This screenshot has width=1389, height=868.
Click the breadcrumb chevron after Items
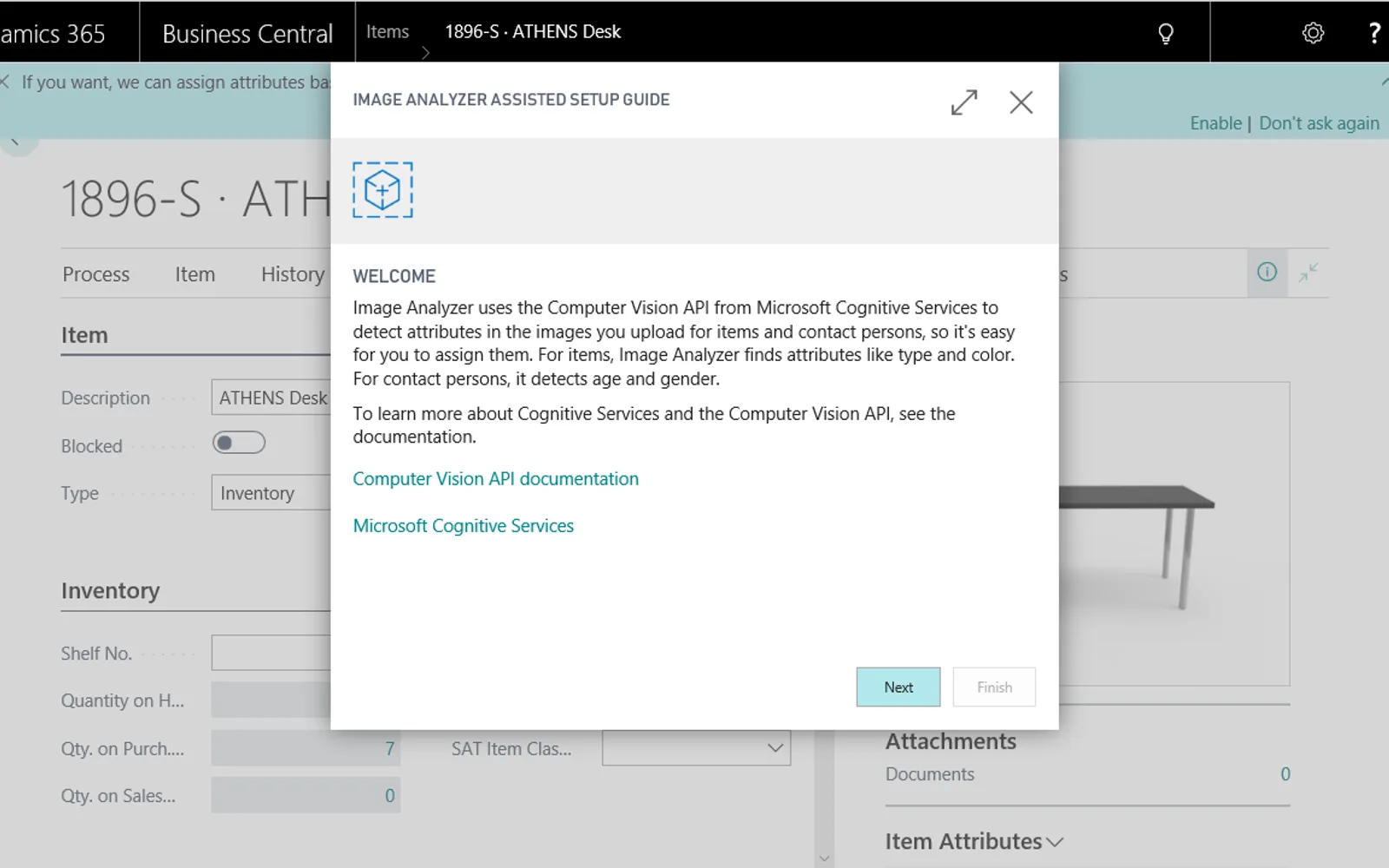(x=425, y=53)
